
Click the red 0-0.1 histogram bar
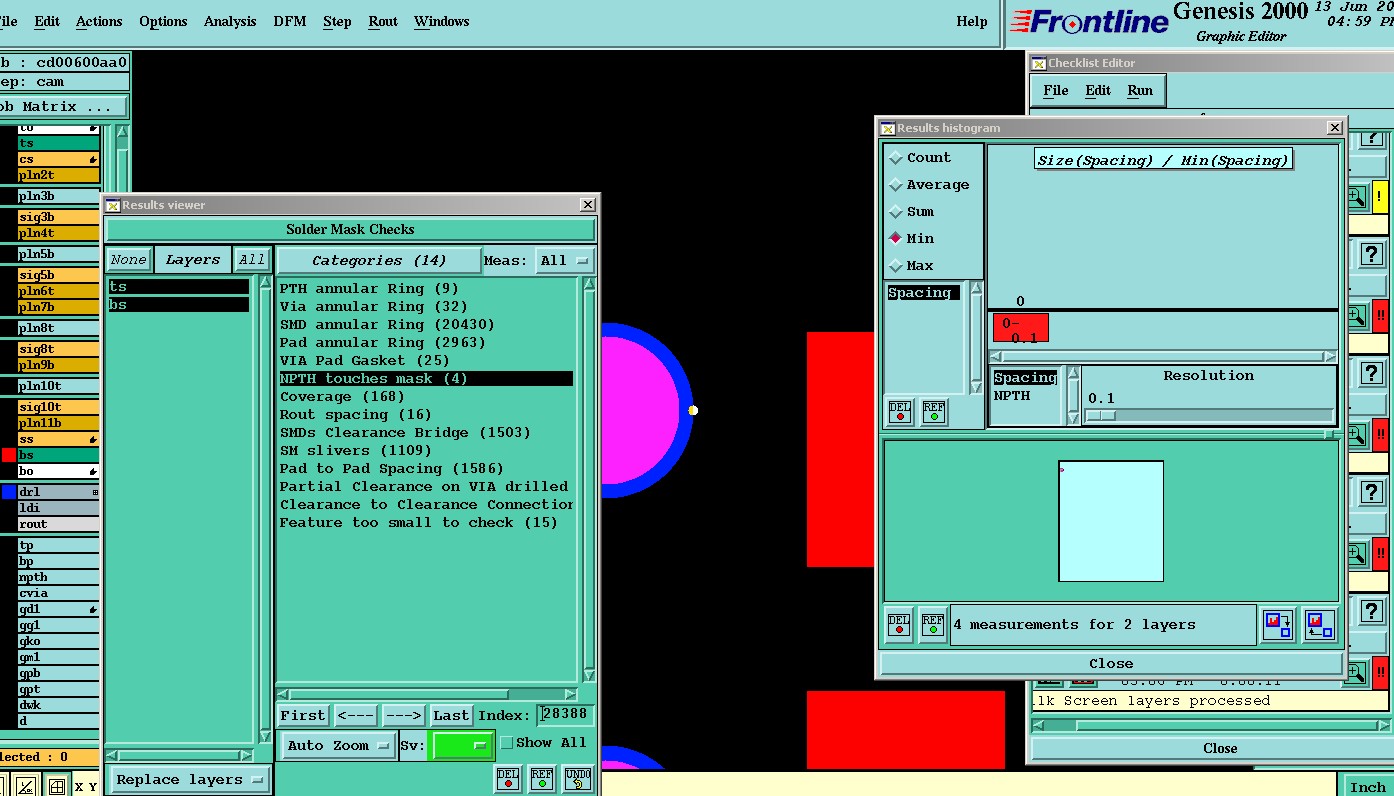(1020, 328)
